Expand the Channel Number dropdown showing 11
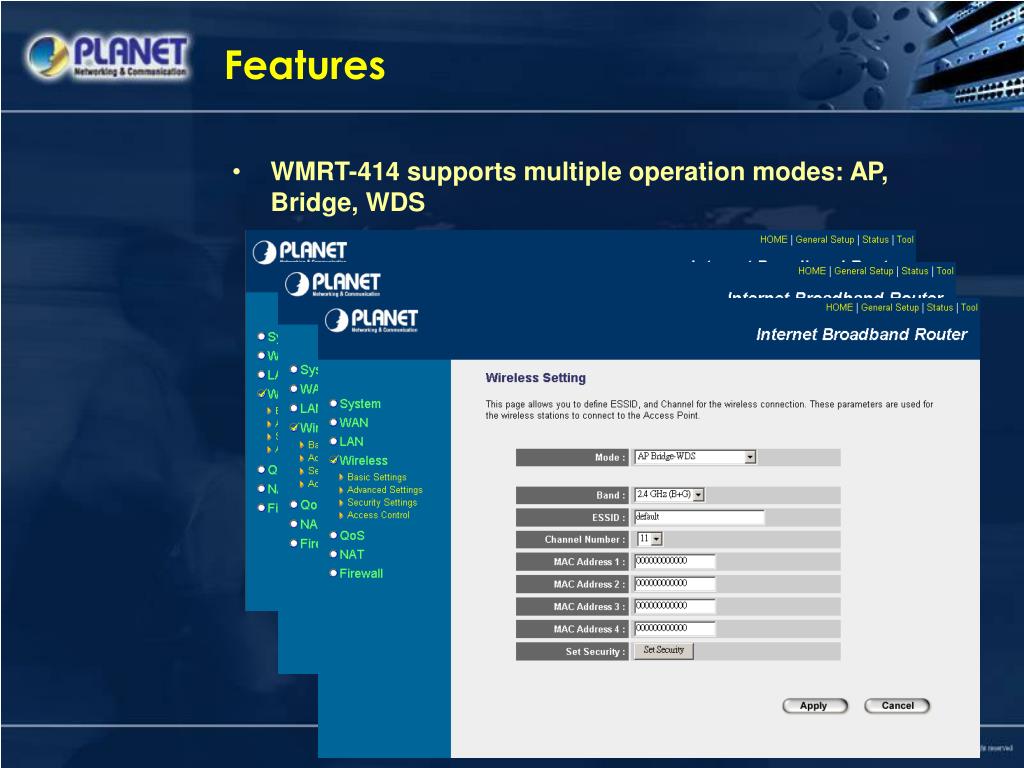This screenshot has width=1024, height=768. [657, 539]
